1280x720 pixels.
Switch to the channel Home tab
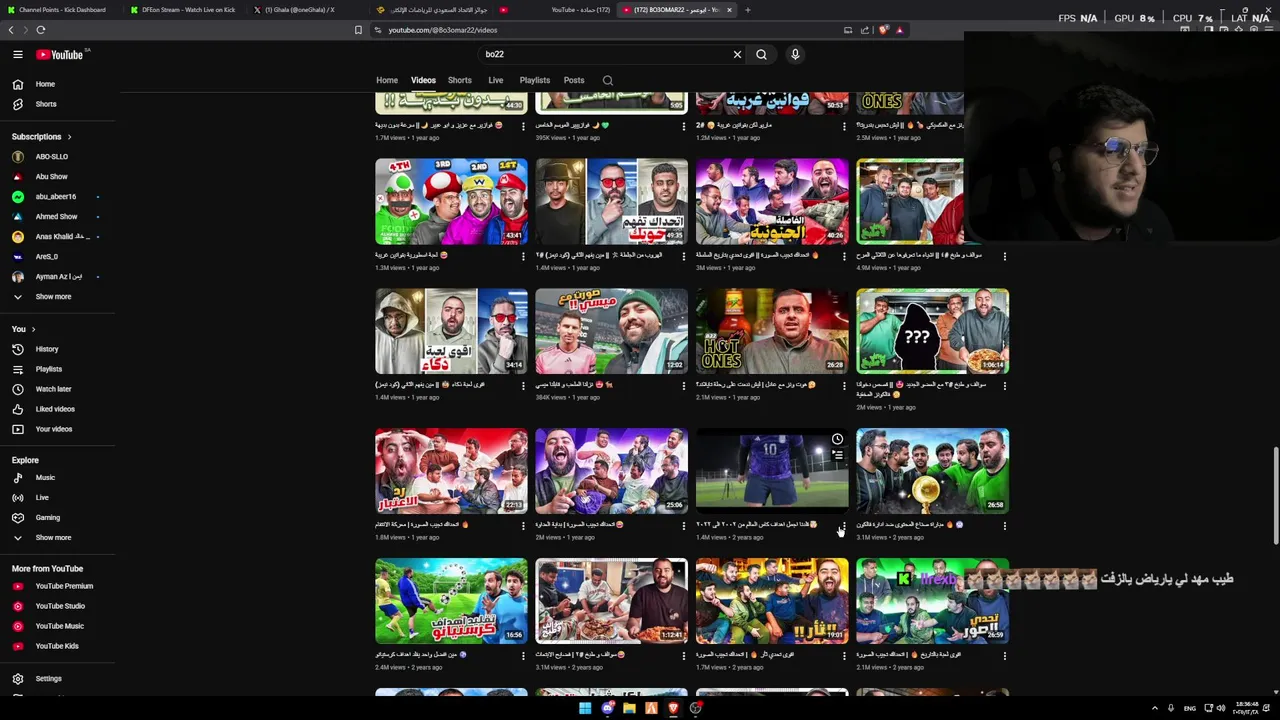click(387, 80)
